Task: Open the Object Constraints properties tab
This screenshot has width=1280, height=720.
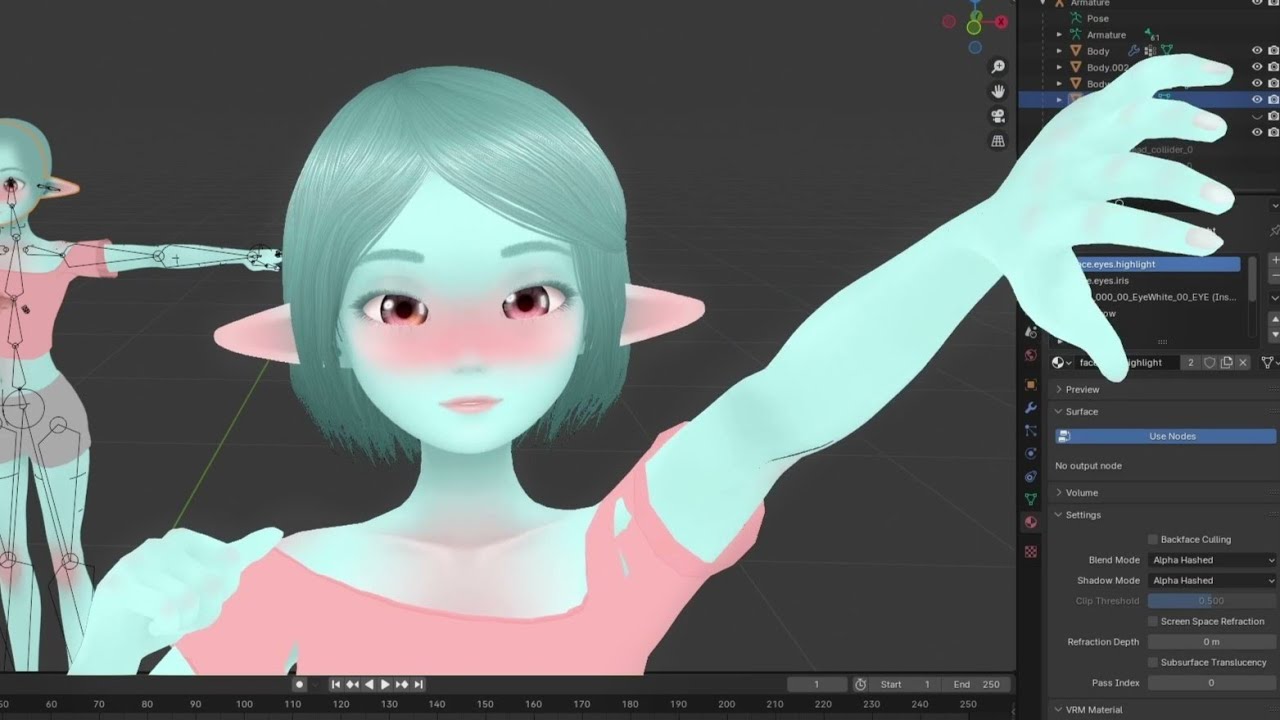Action: coord(1031,476)
